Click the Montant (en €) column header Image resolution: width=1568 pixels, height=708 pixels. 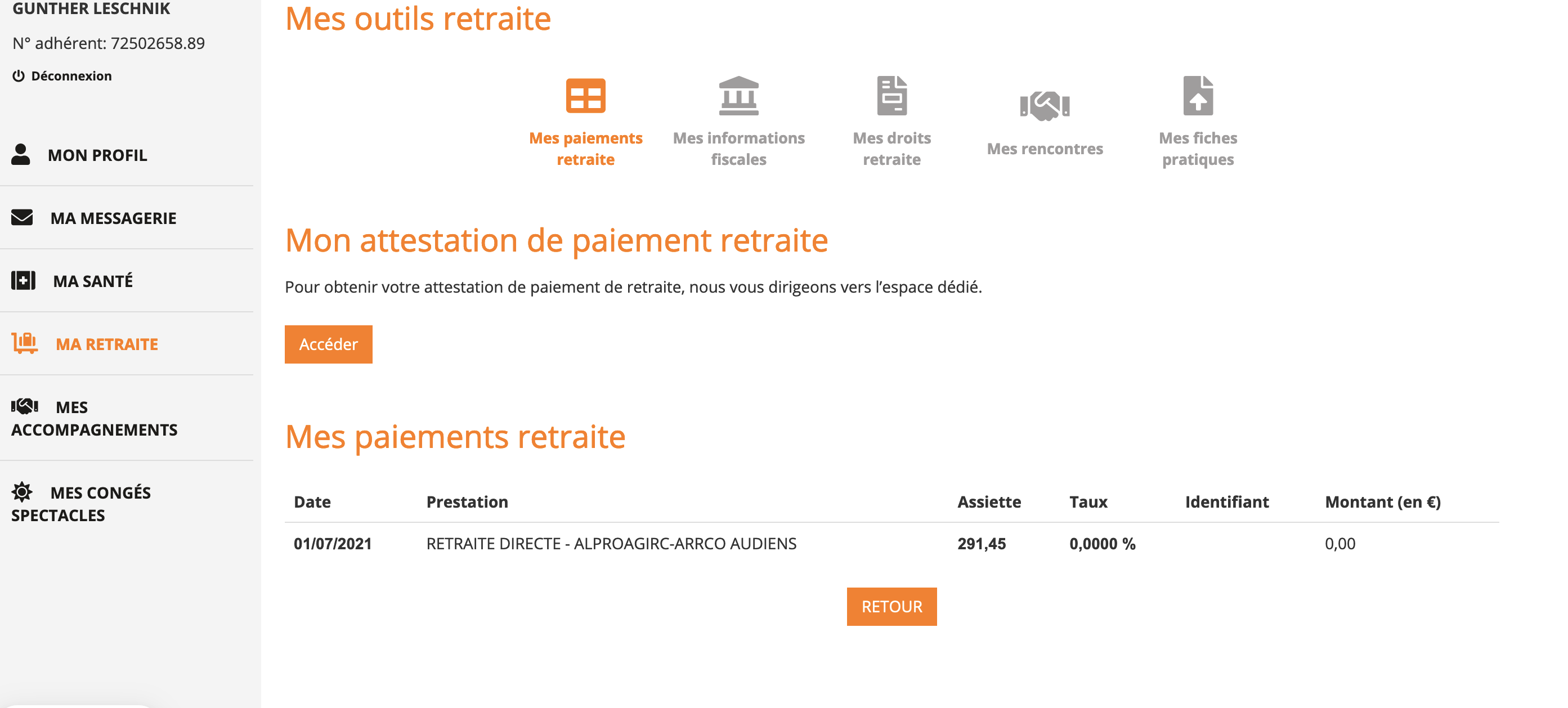[1382, 502]
